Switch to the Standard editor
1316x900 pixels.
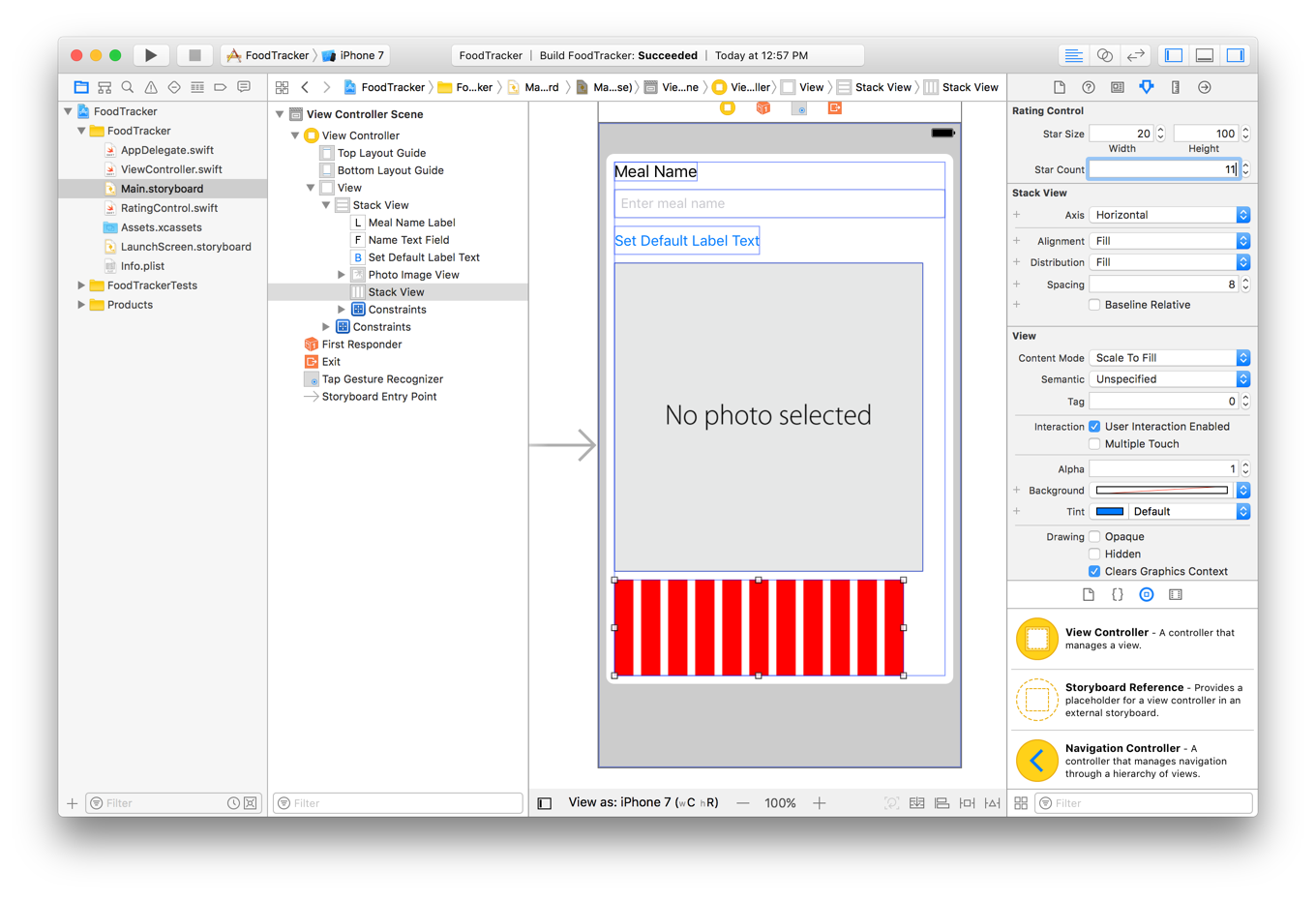click(1073, 55)
